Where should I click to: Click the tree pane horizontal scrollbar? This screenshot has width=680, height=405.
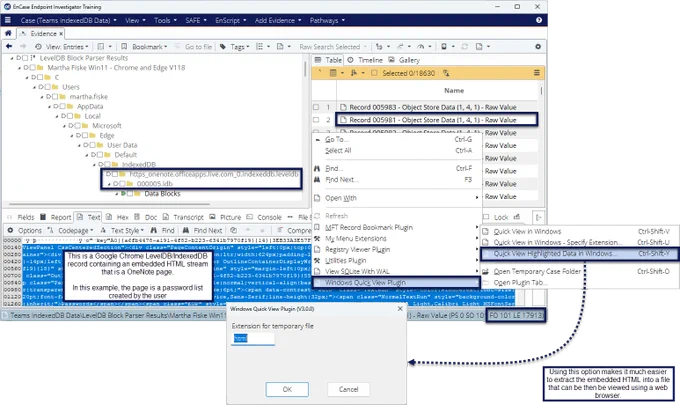[109, 203]
